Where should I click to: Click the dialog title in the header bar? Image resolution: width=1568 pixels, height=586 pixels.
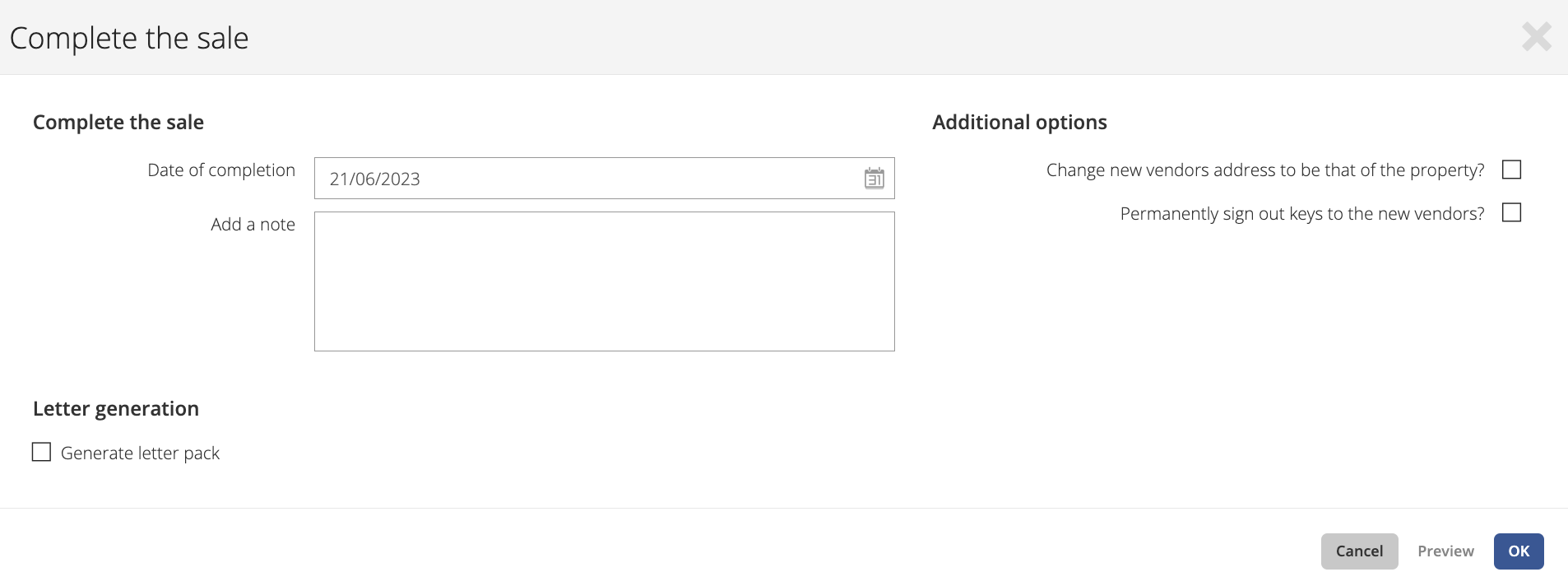point(129,38)
